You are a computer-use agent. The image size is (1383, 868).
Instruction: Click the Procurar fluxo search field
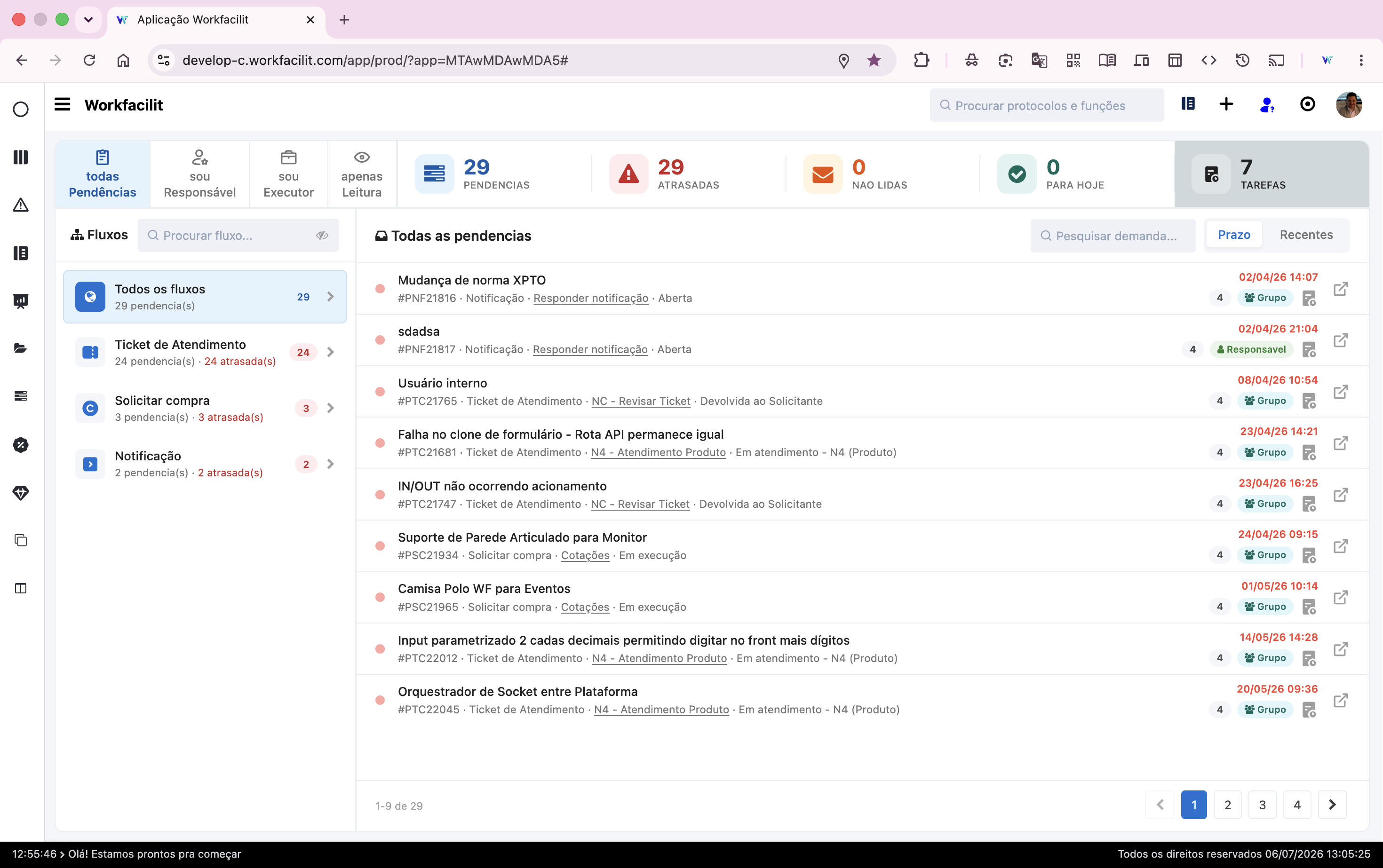tap(238, 236)
